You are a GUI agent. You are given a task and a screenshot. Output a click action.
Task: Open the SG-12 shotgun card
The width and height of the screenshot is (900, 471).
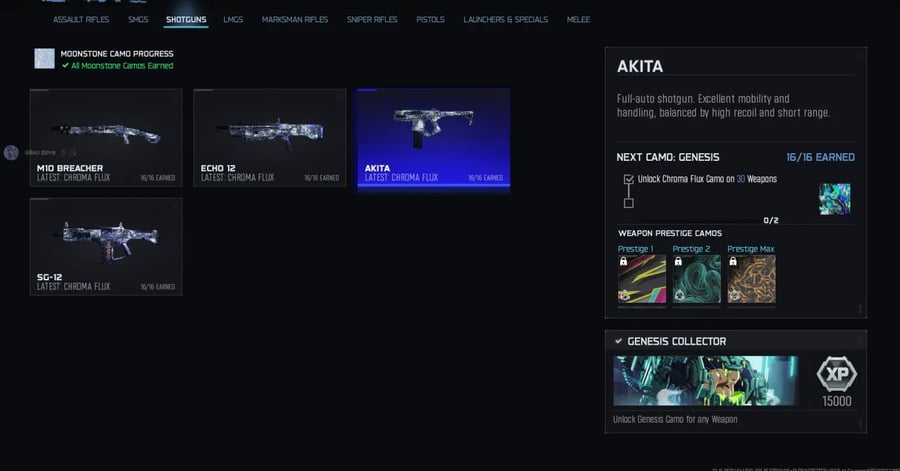pos(106,247)
